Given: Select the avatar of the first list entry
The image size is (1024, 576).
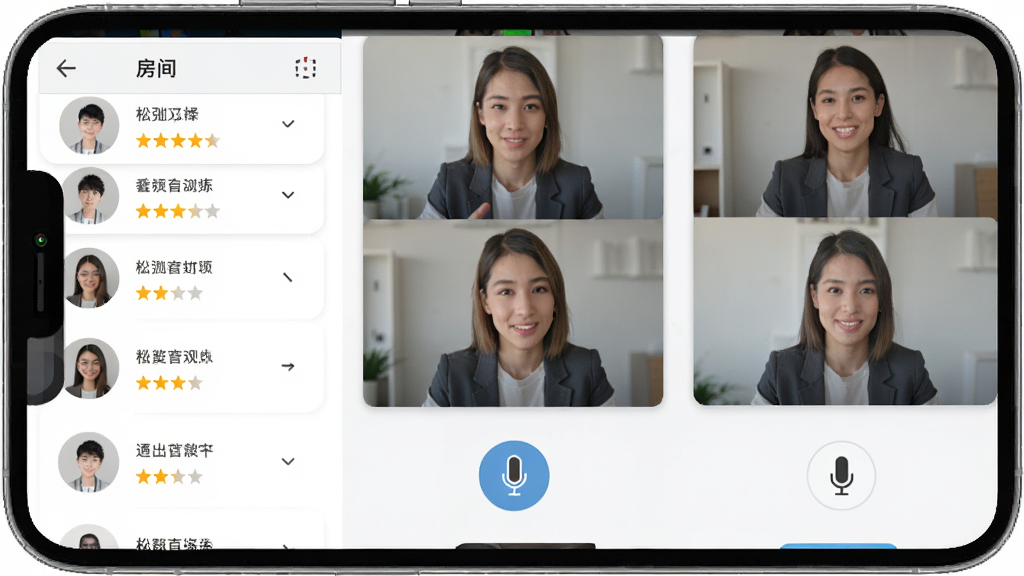Looking at the screenshot, I should click(89, 125).
